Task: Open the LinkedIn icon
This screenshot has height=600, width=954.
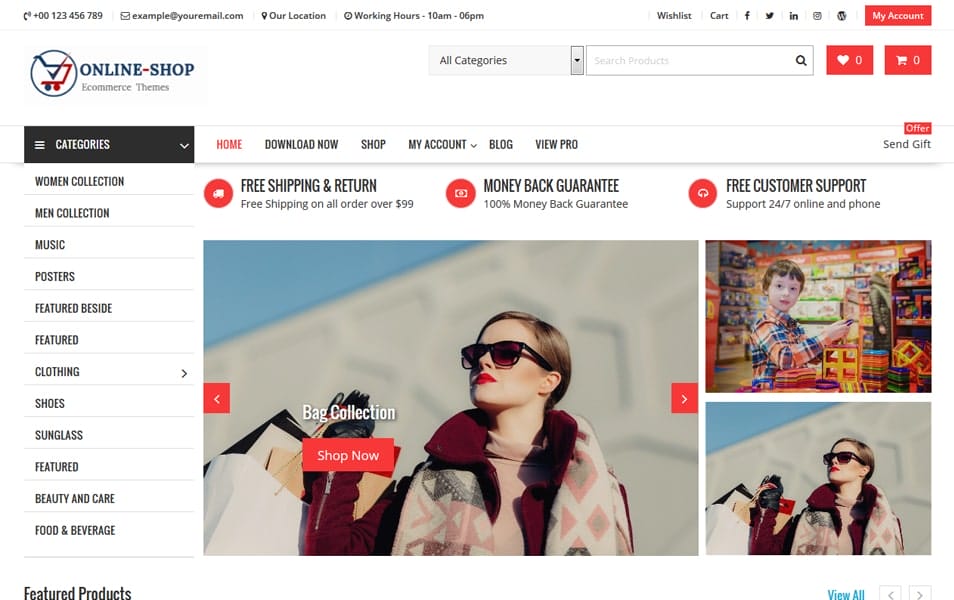Action: tap(794, 15)
